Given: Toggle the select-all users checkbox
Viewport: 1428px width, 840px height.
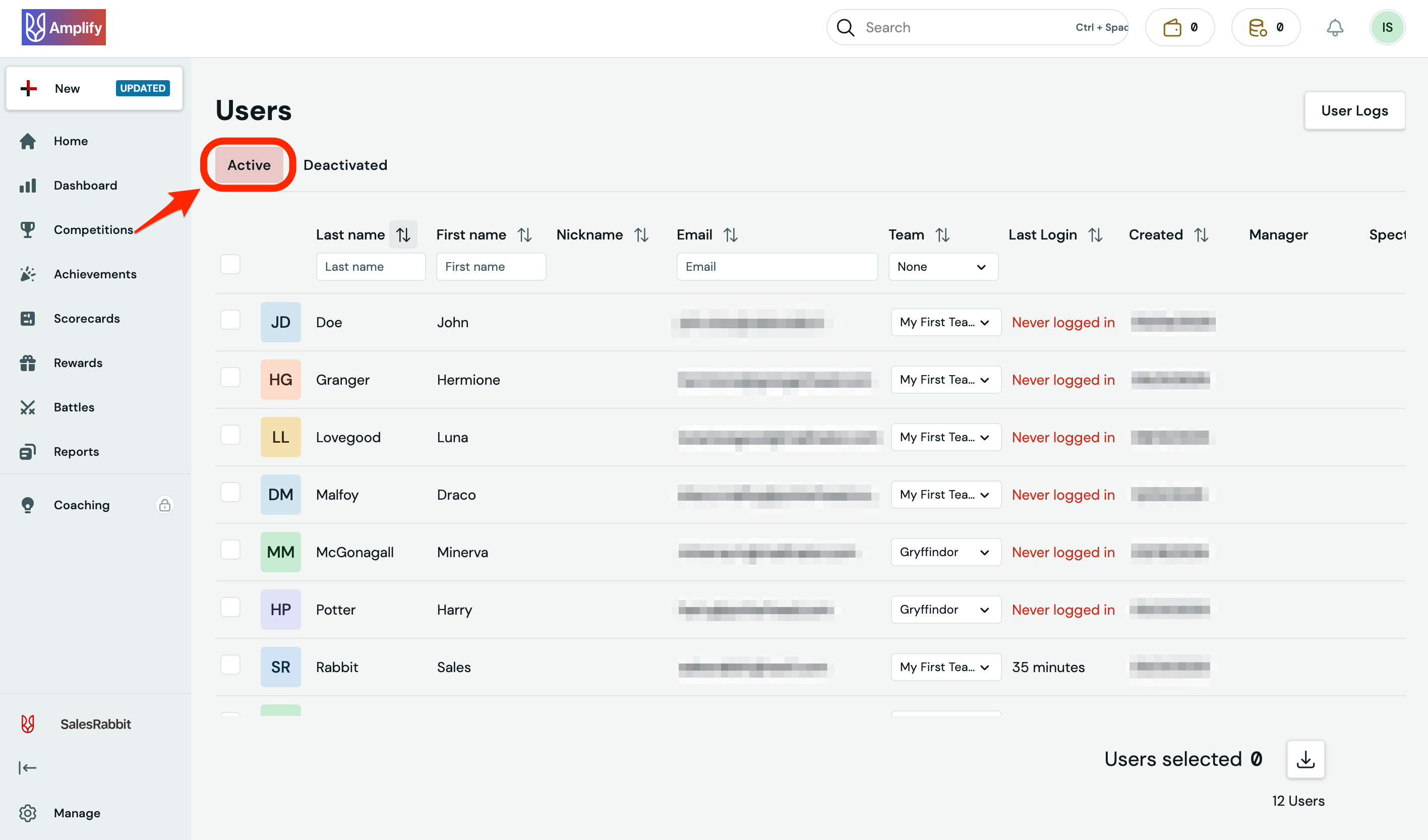Looking at the screenshot, I should (x=230, y=264).
